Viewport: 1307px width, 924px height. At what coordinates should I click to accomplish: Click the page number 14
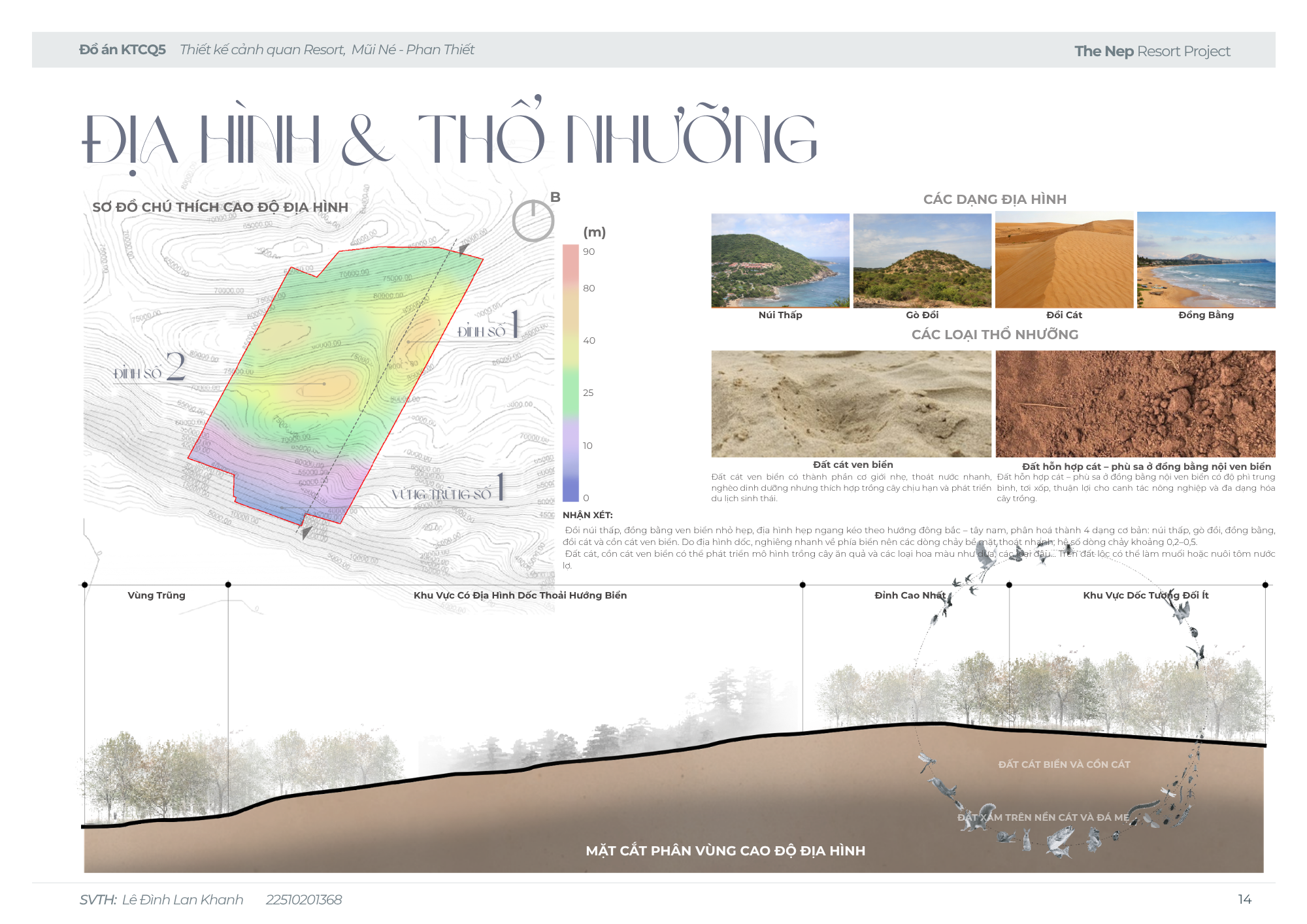1244,899
